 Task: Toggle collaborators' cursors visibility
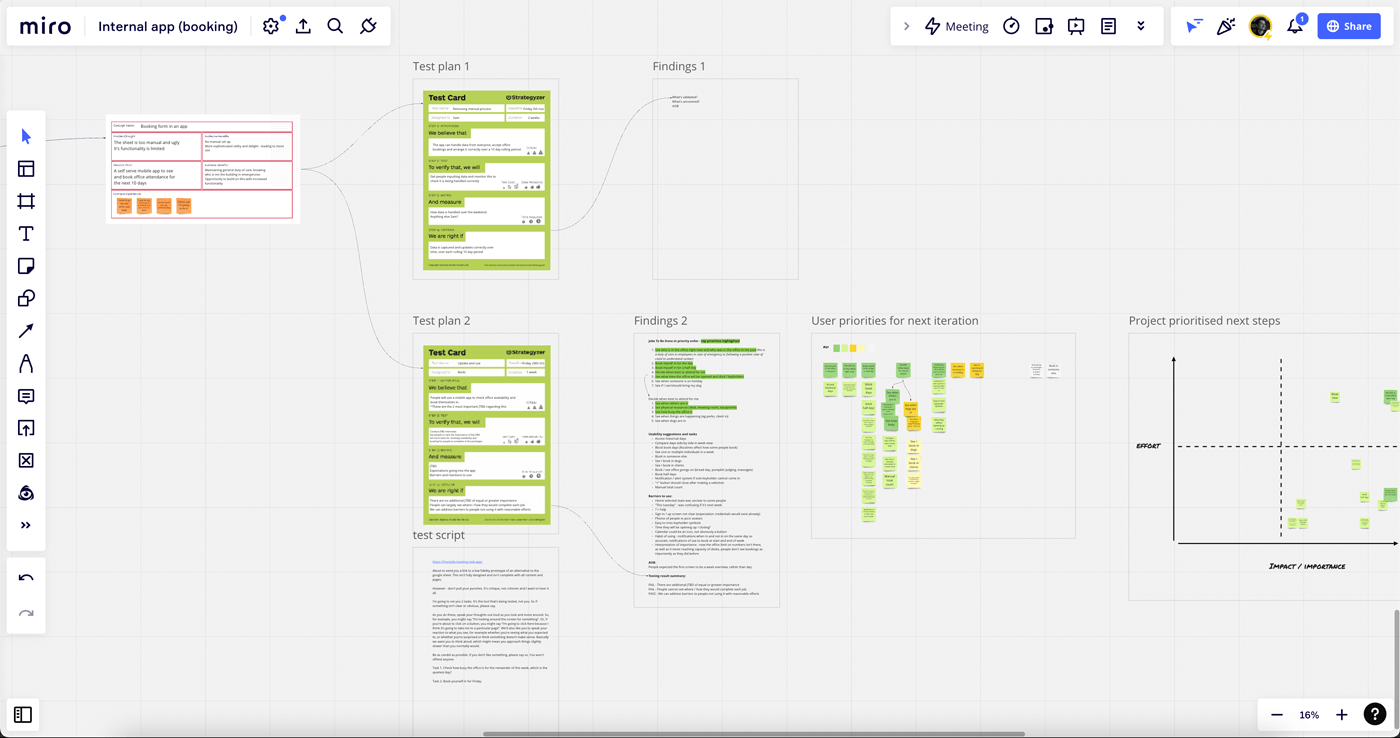[1194, 27]
